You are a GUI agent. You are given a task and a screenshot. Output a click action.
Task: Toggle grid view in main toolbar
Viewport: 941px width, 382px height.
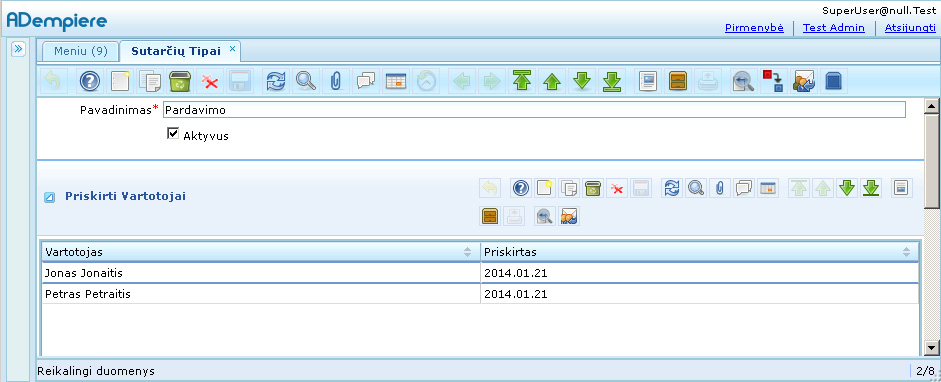395,81
